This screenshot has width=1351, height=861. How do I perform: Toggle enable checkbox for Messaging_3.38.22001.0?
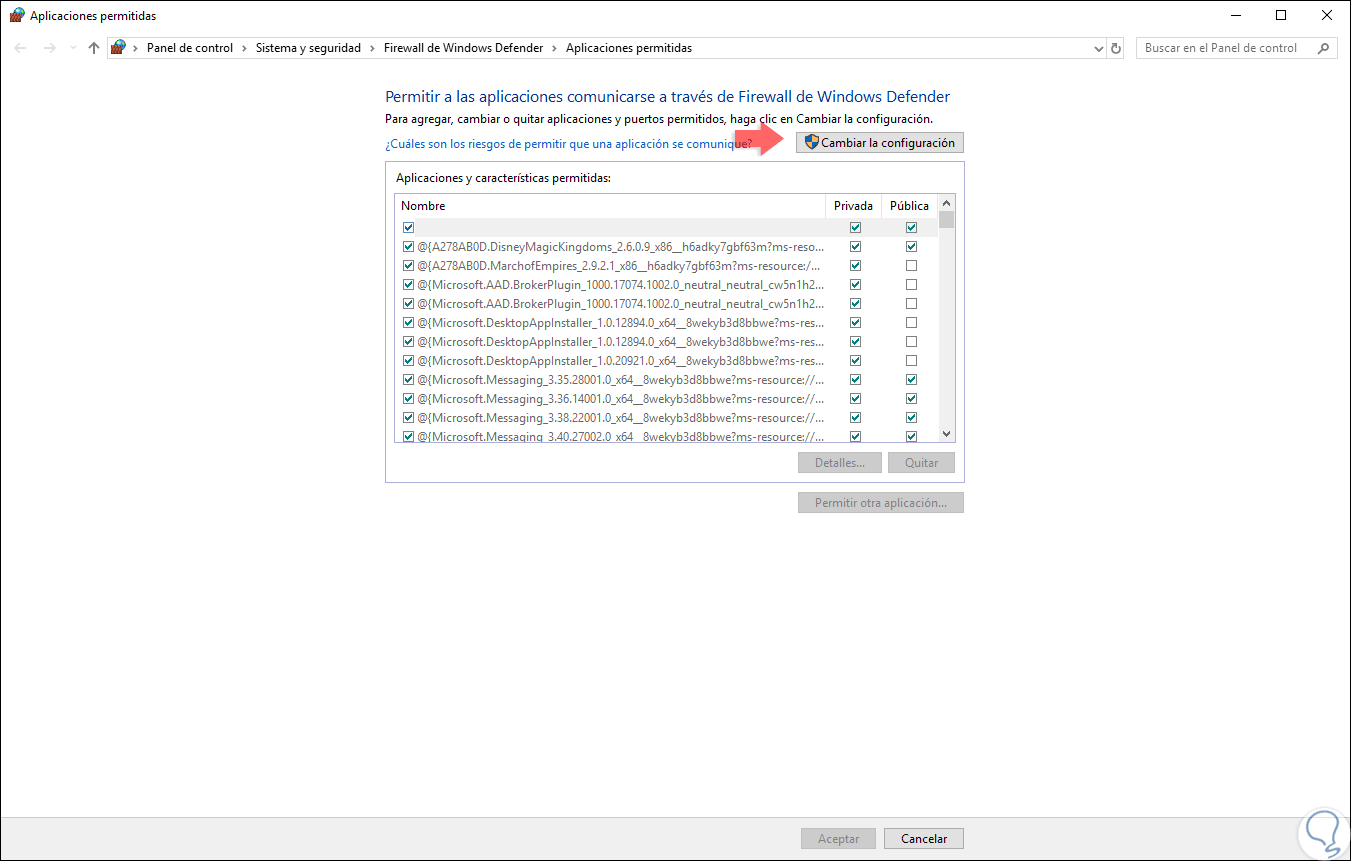point(408,418)
